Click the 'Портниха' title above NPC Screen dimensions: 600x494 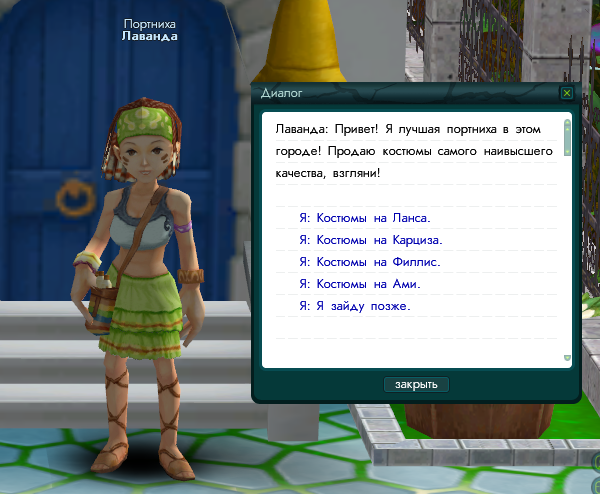pyautogui.click(x=149, y=23)
